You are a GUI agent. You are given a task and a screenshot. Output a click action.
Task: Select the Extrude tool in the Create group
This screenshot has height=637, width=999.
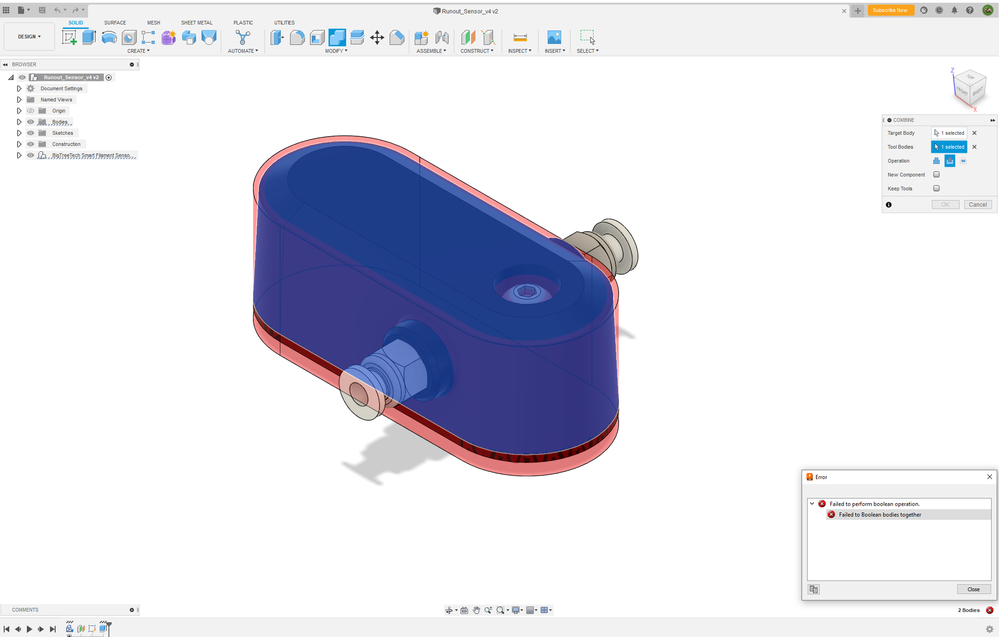(89, 38)
